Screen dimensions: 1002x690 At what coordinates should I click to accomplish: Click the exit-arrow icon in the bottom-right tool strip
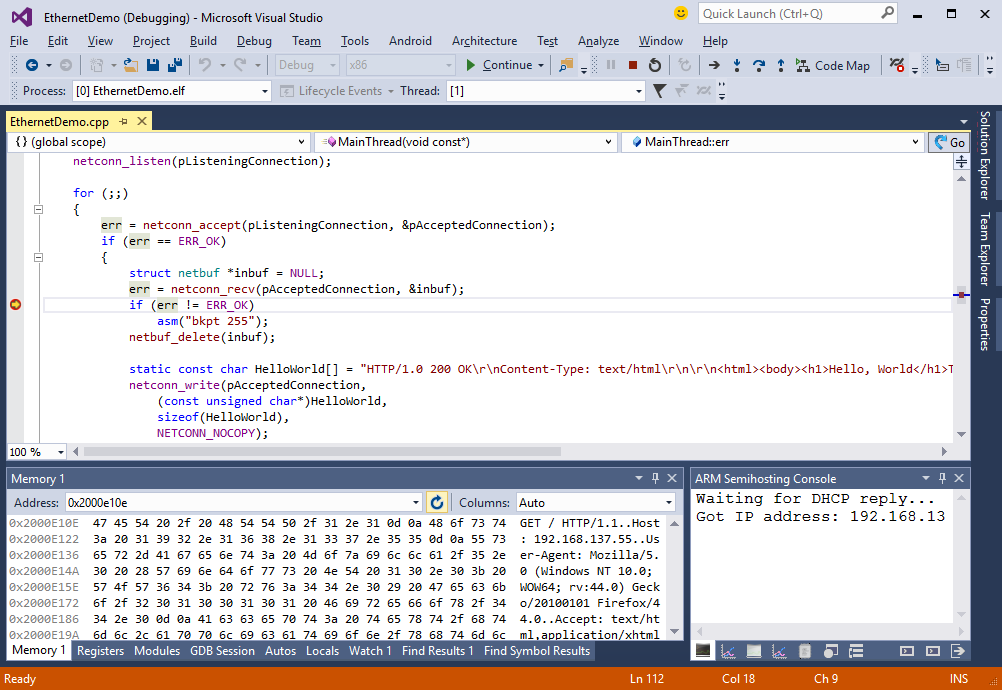pos(957,651)
